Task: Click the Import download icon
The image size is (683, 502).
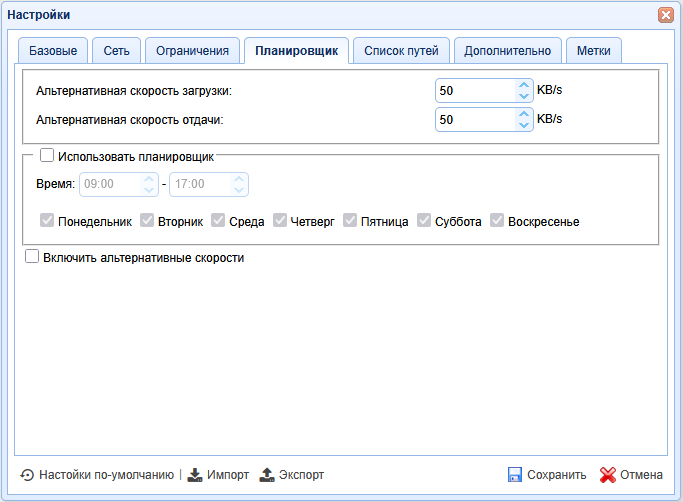Action: click(x=195, y=475)
